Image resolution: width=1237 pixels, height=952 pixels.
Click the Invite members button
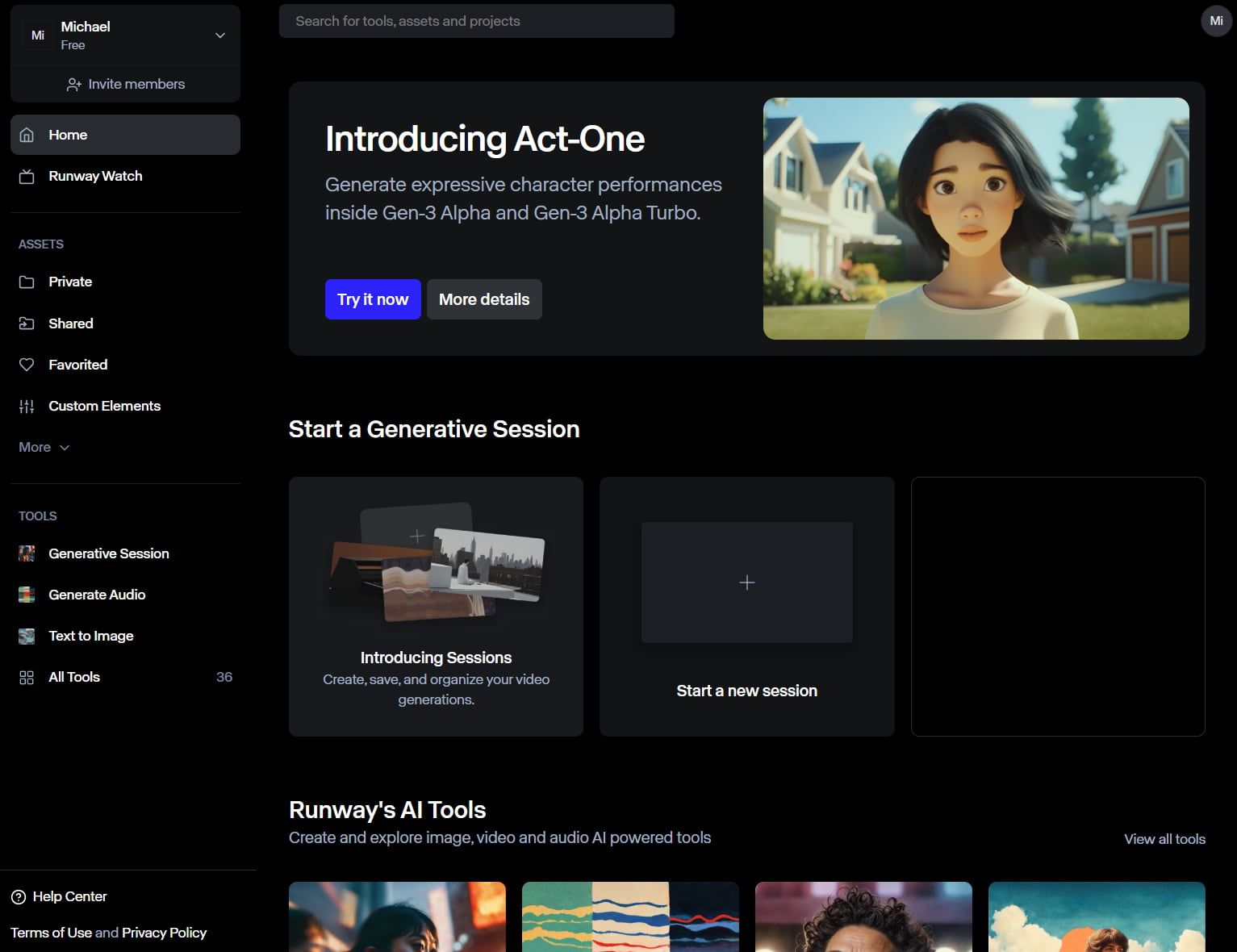tap(126, 84)
